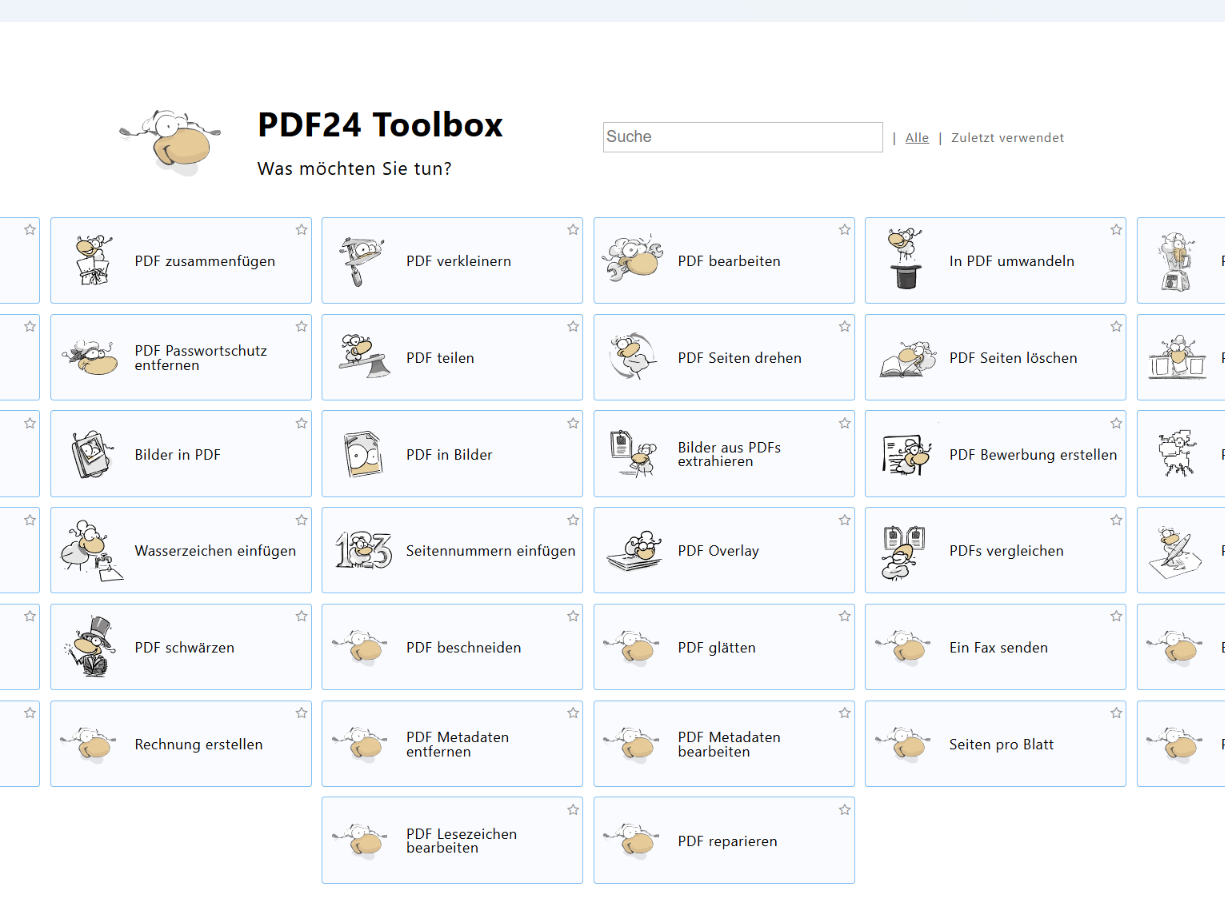Click 'PDF Bewerbung erstellen' label text

pos(1033,455)
